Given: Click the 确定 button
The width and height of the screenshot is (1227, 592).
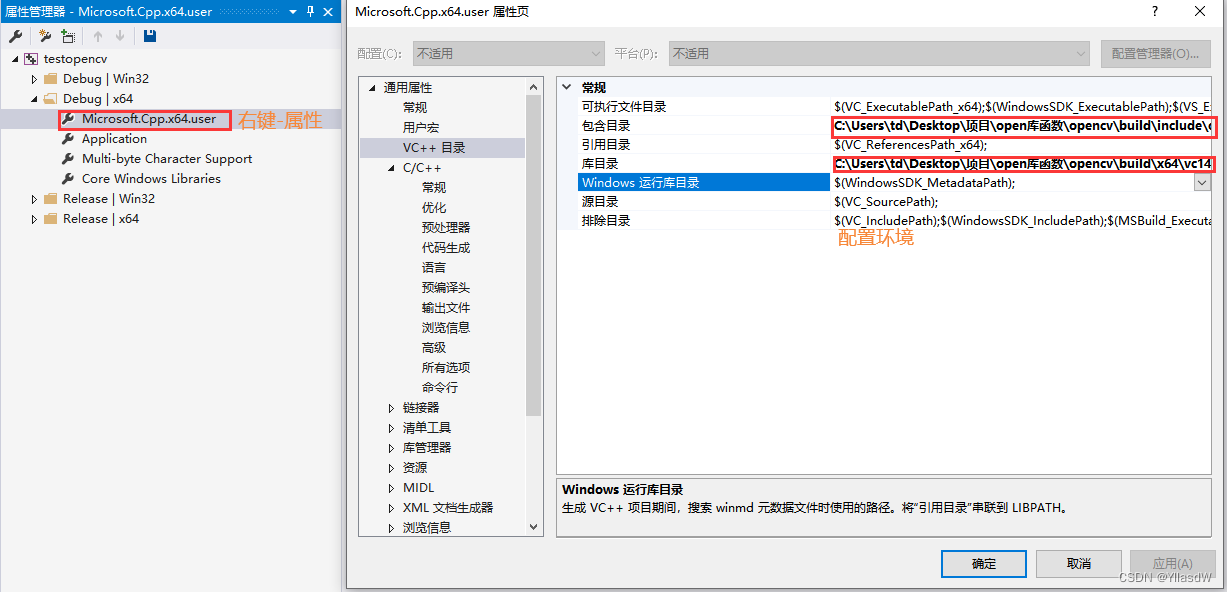Looking at the screenshot, I should click(x=984, y=564).
